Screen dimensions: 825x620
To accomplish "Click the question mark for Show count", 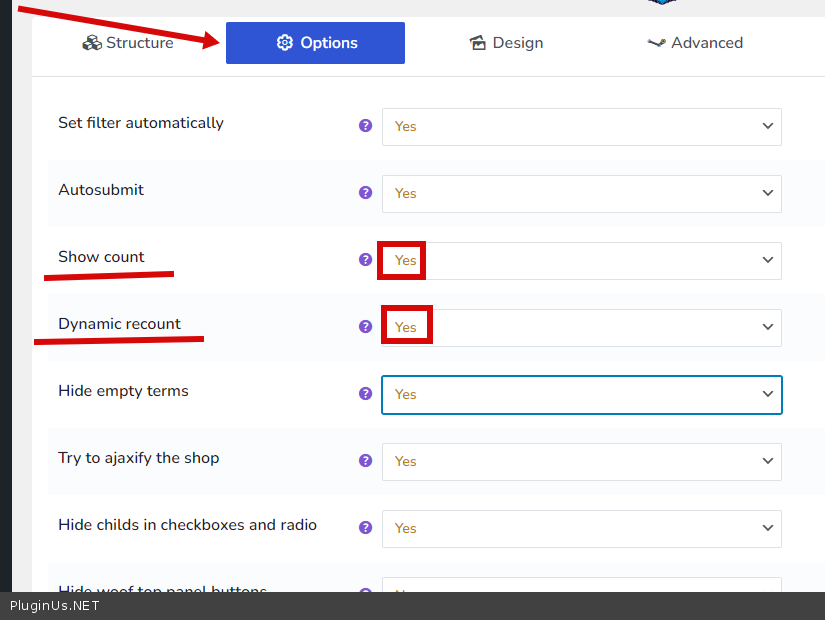I will click(x=365, y=260).
